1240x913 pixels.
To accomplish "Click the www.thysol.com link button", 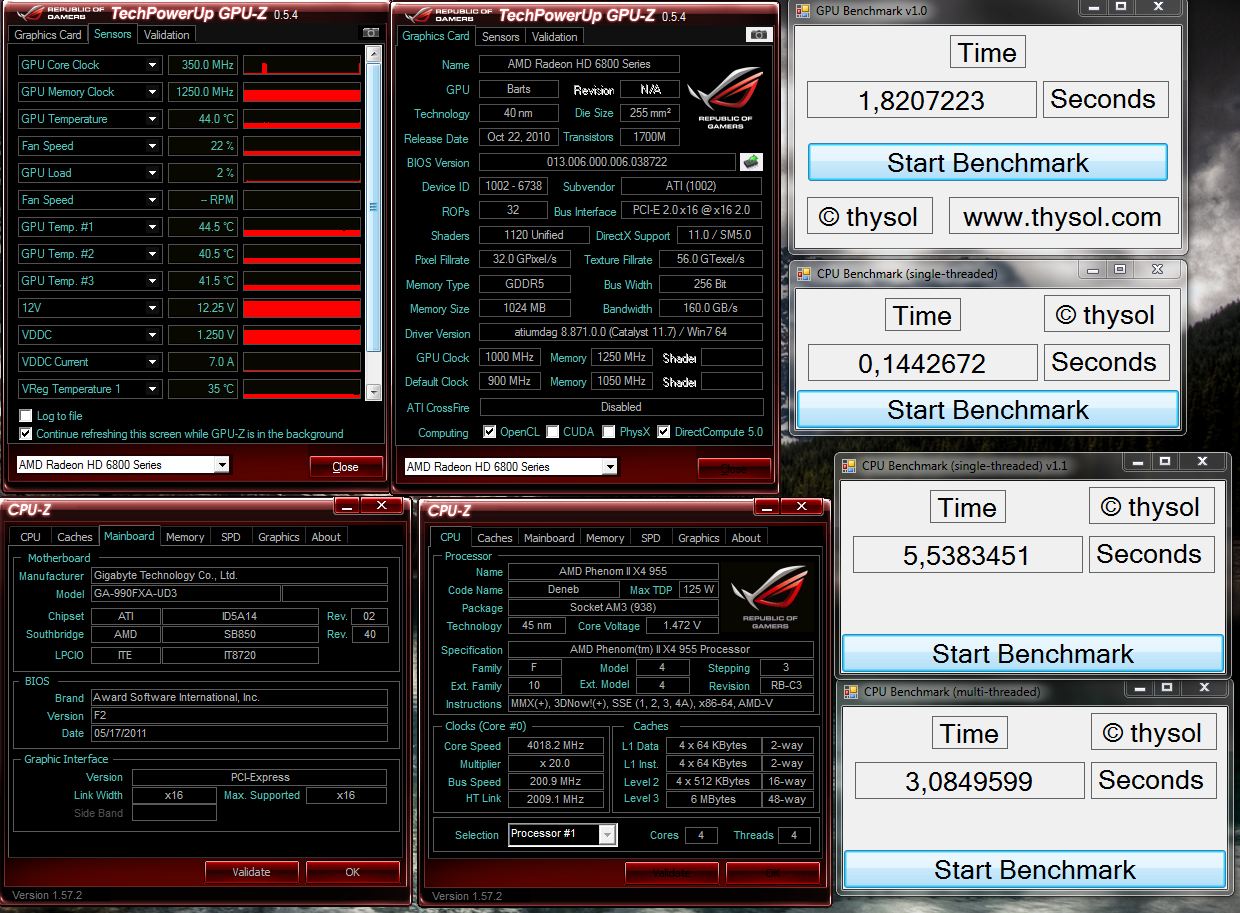I will (1063, 217).
